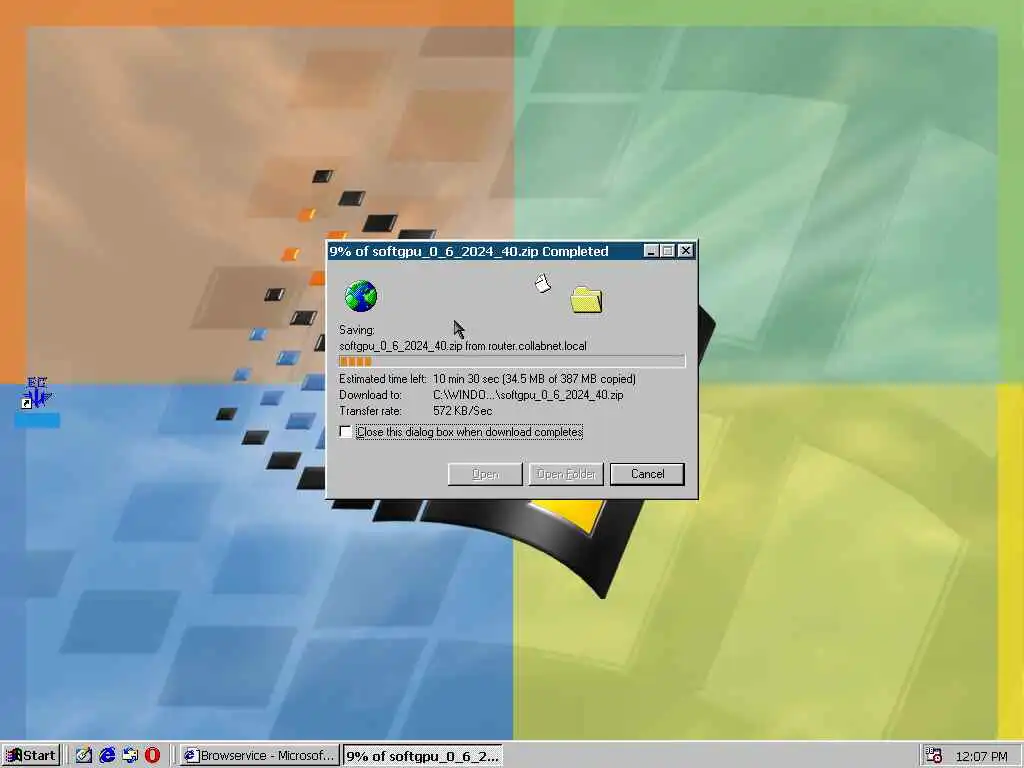Click the 12:07 PM clock
1024x768 pixels.
pos(982,756)
